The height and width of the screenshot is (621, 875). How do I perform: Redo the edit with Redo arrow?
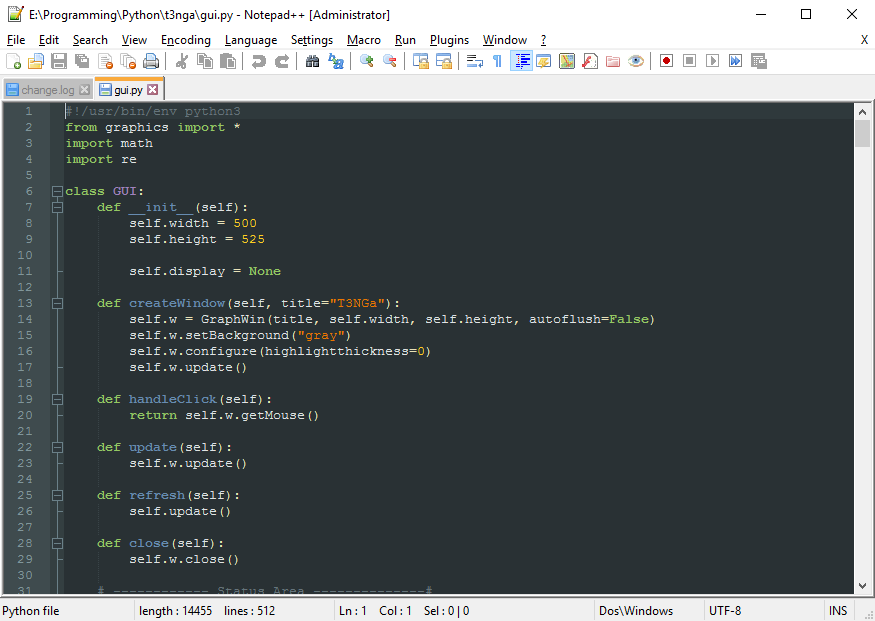click(x=282, y=61)
